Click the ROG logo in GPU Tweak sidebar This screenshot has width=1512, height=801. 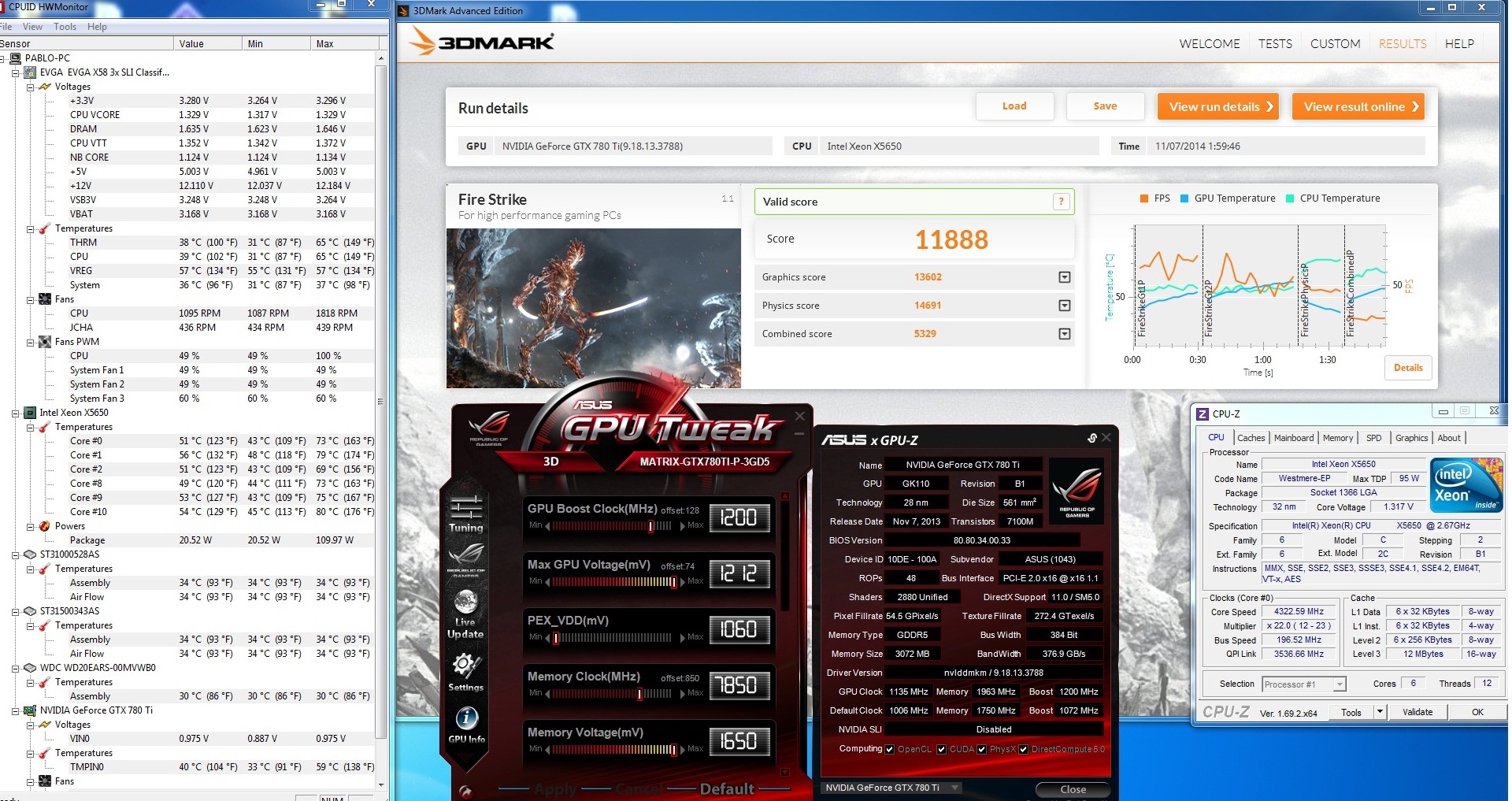click(x=465, y=560)
